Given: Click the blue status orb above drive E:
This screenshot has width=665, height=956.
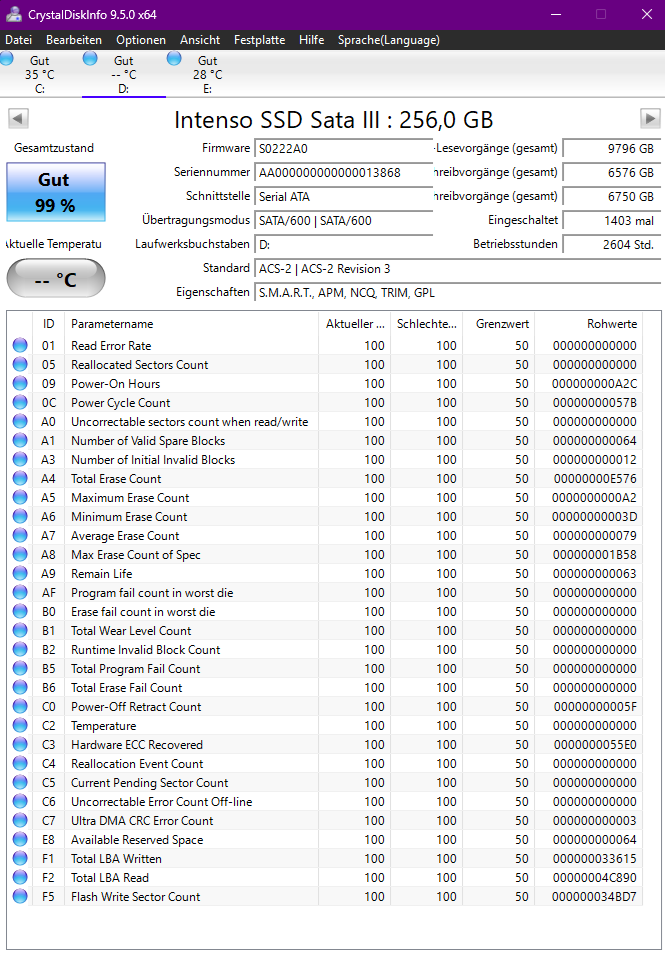Looking at the screenshot, I should click(174, 59).
